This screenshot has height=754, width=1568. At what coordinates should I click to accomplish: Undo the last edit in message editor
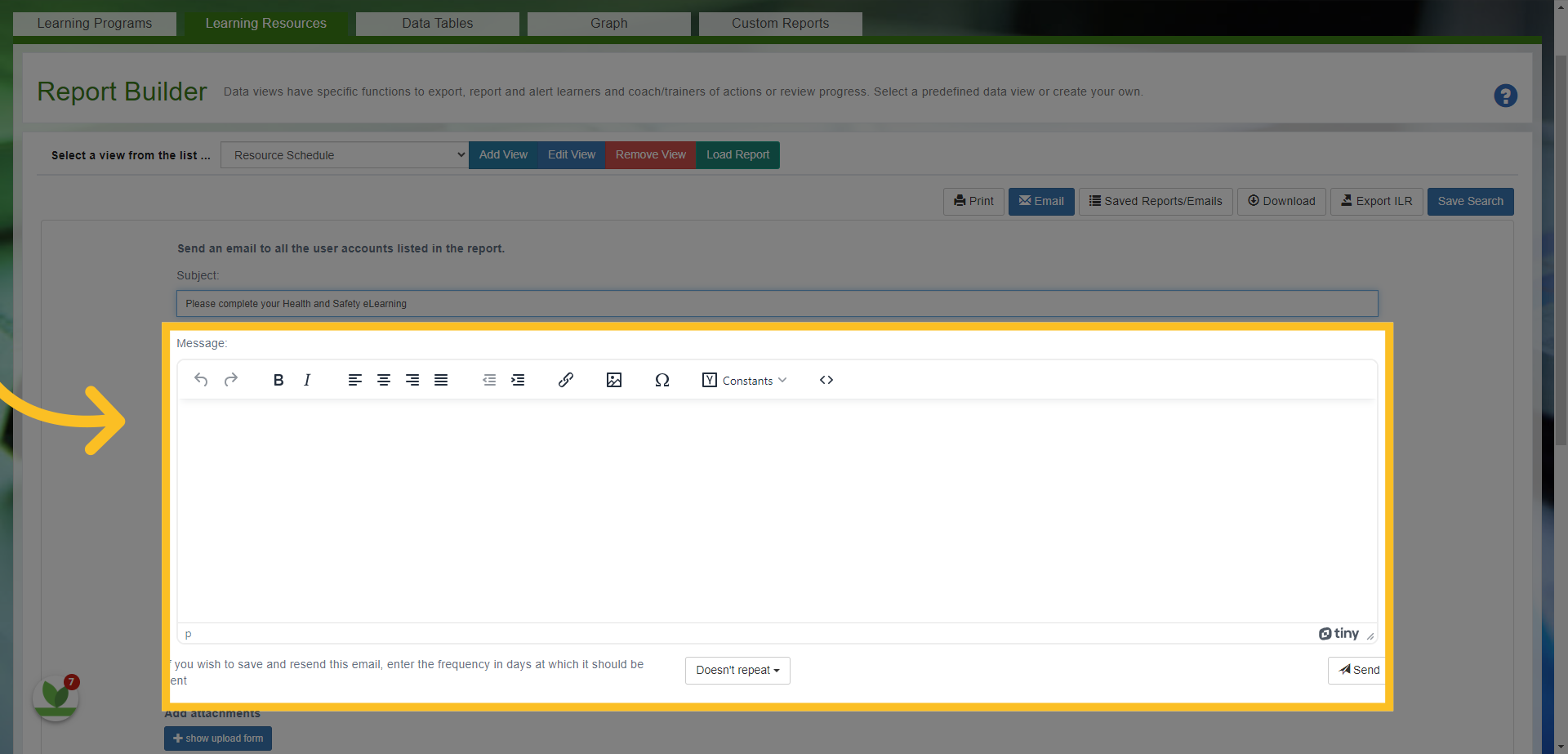(x=201, y=380)
